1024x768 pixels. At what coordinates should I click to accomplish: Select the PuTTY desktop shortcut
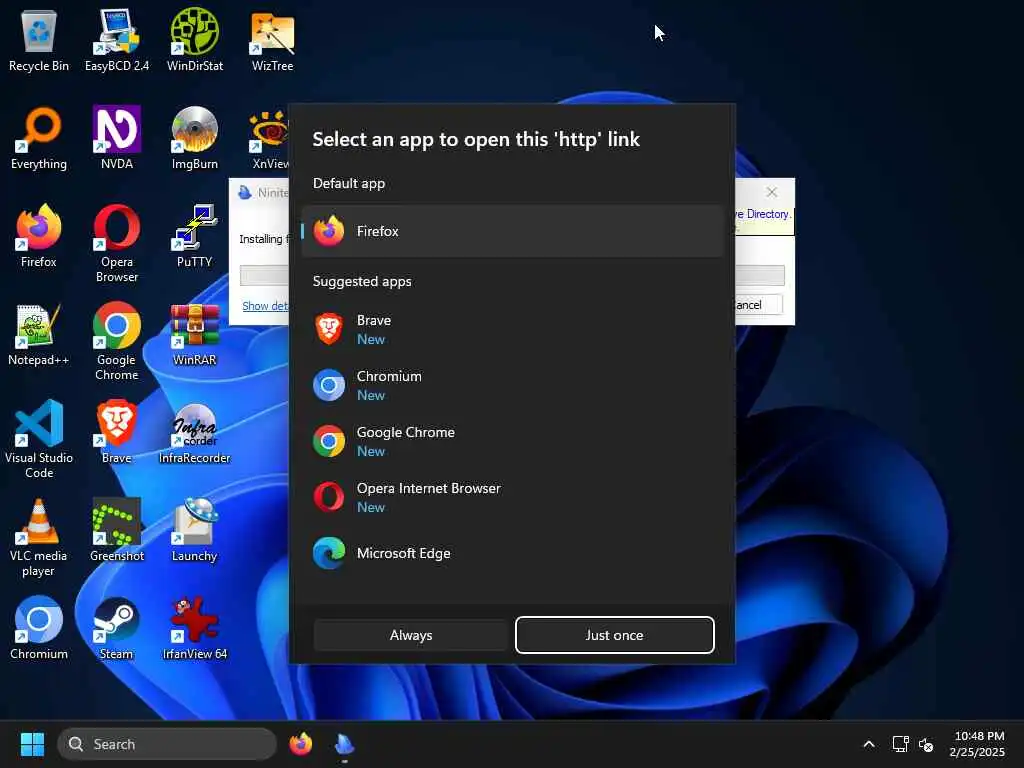tap(195, 236)
